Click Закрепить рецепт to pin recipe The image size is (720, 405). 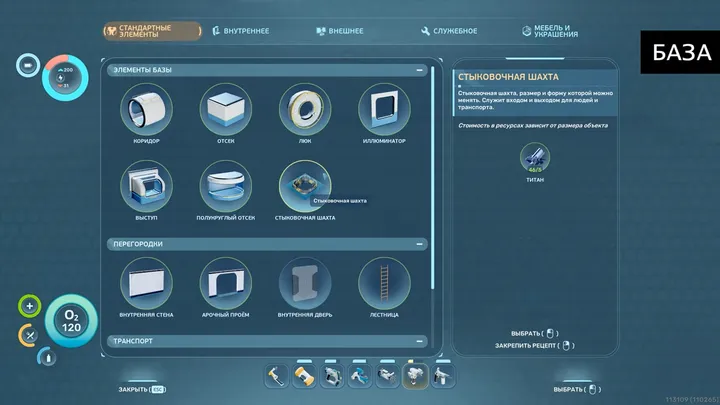[535, 345]
